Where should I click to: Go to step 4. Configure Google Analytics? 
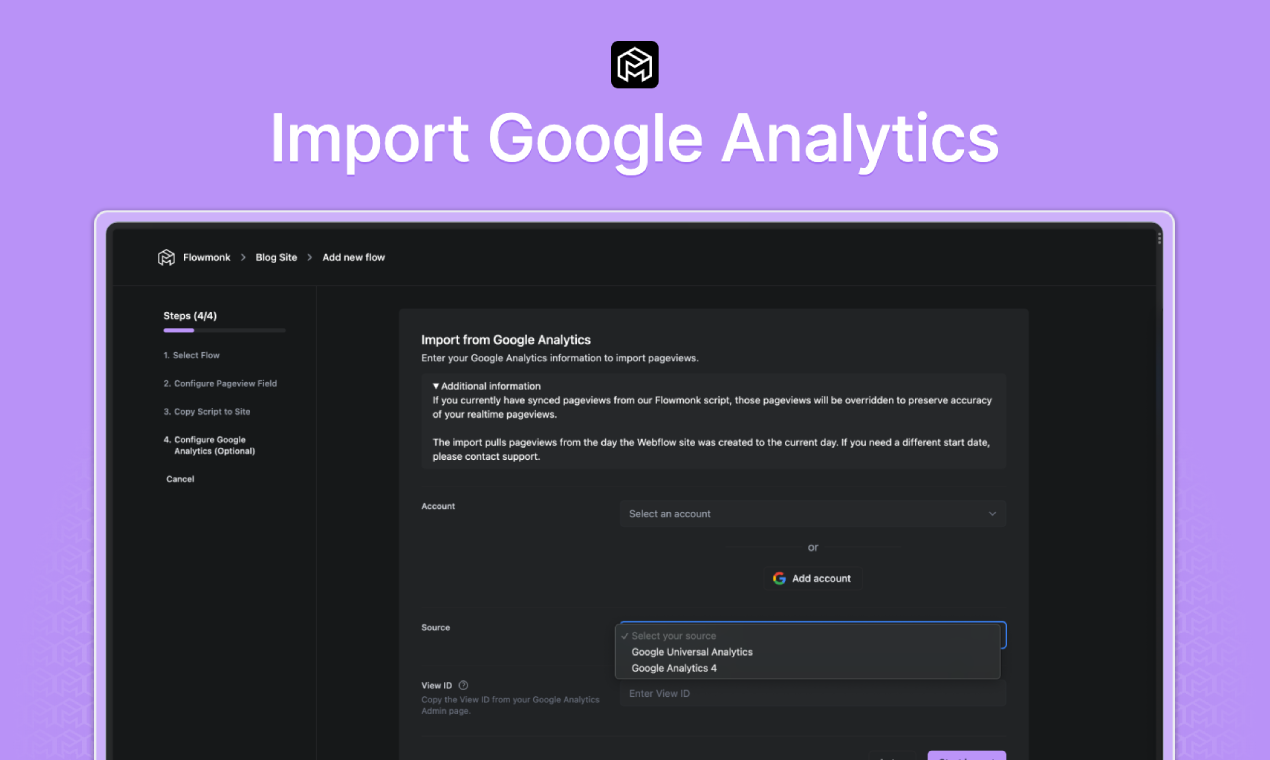(x=210, y=445)
